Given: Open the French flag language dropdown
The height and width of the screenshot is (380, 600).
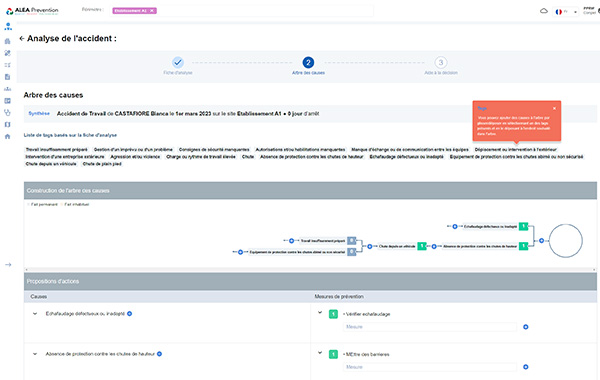Looking at the screenshot, I should tap(566, 12).
